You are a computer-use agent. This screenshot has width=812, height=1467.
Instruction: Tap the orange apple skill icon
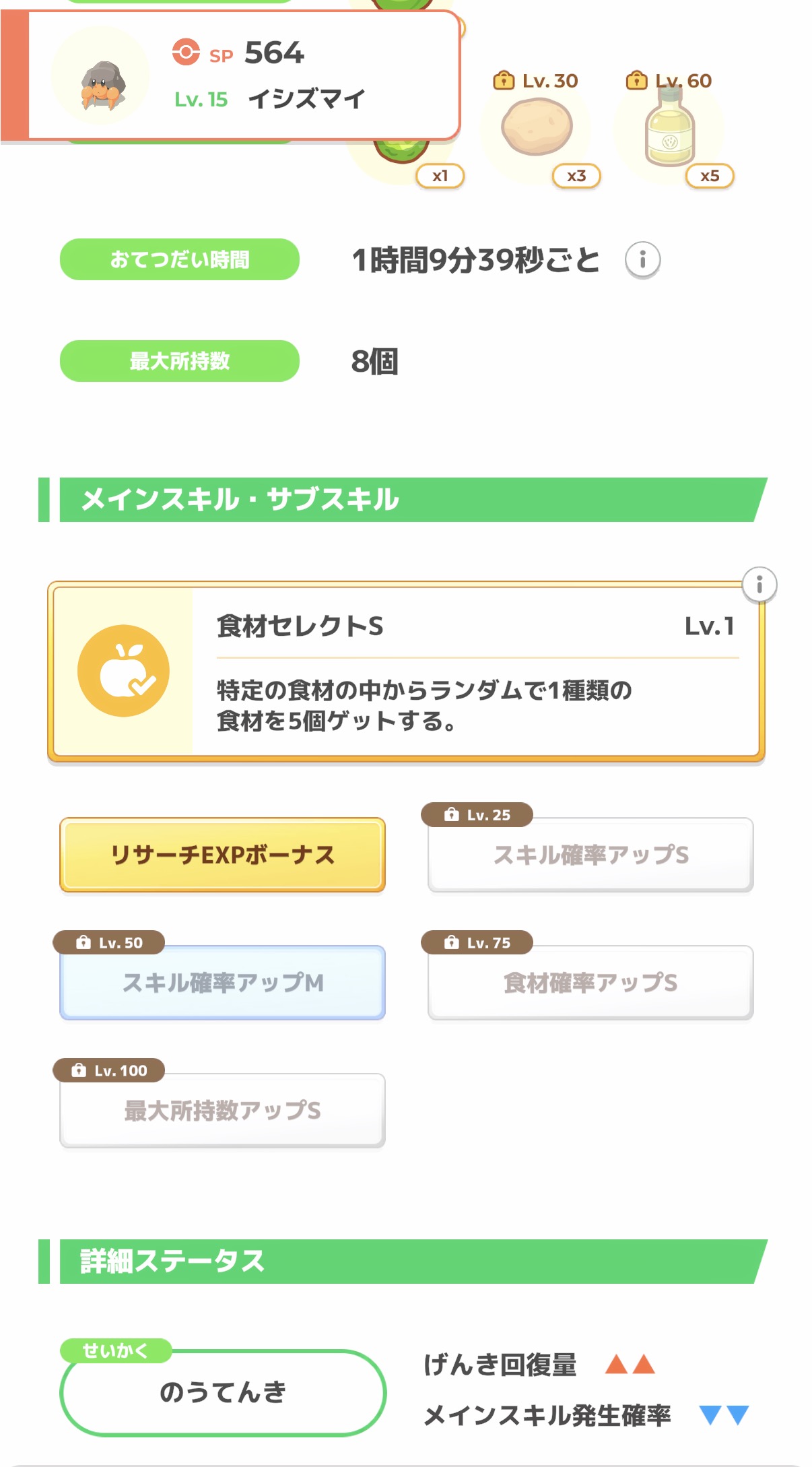(123, 671)
